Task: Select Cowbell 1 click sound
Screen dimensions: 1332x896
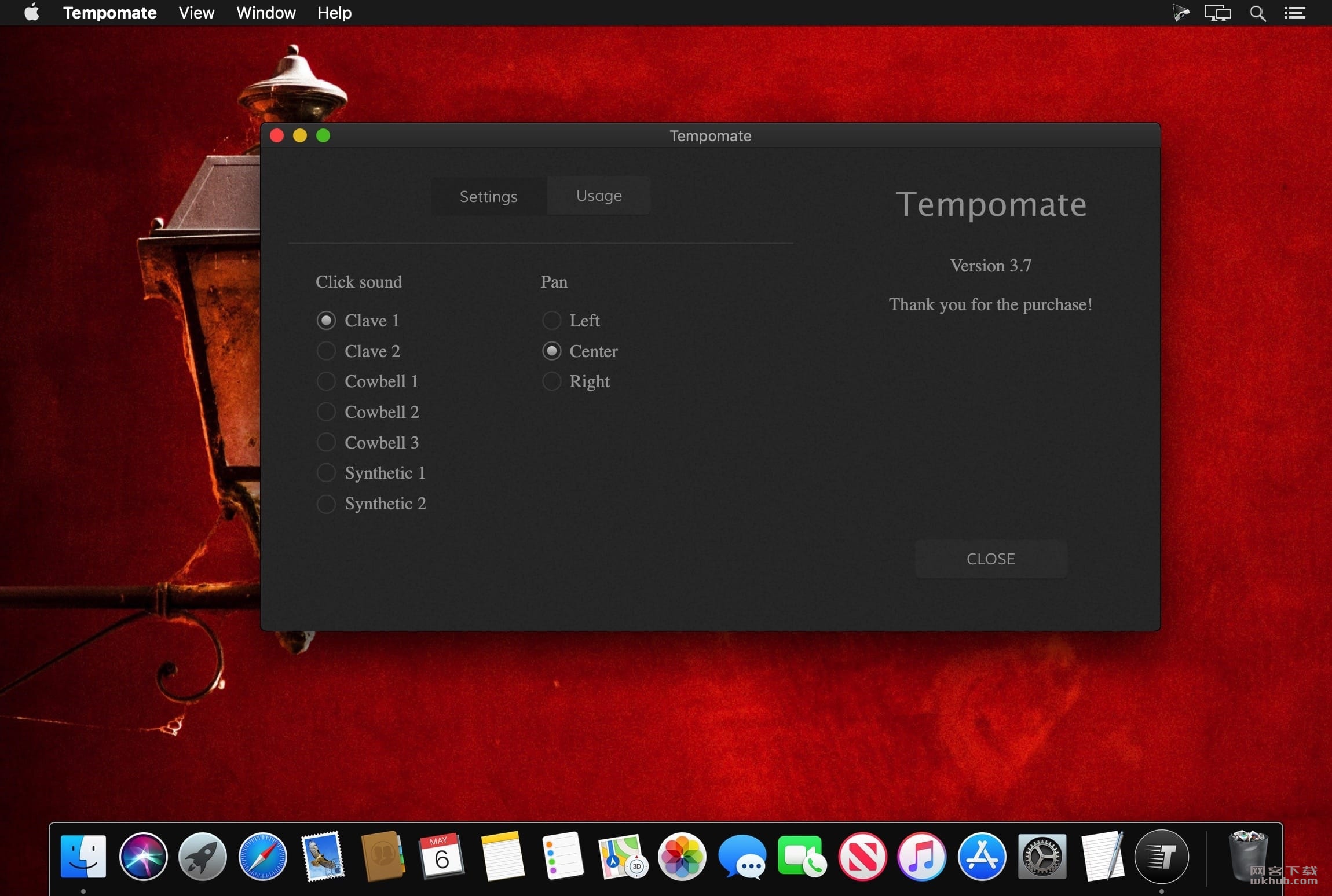Action: pos(368,381)
